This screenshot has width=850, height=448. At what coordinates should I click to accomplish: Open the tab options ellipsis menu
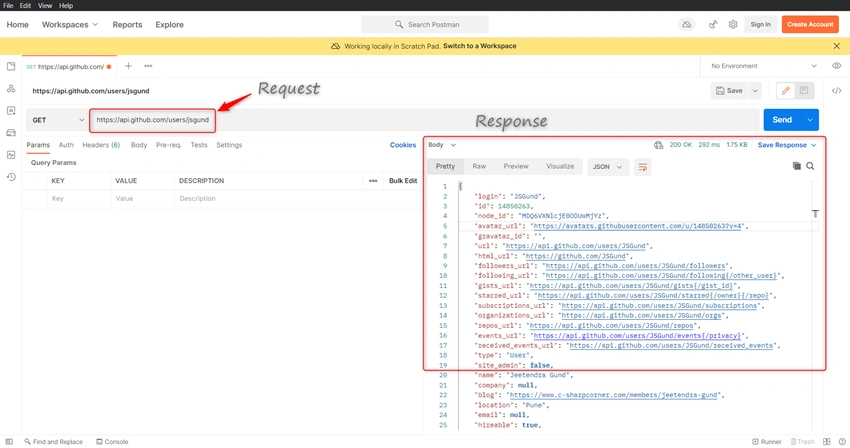pos(148,66)
